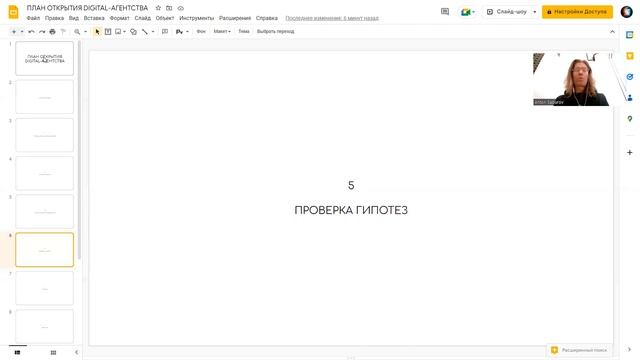Collapse the menus with chevron arrow
Viewport: 640px width, 360px height.
[612, 31]
